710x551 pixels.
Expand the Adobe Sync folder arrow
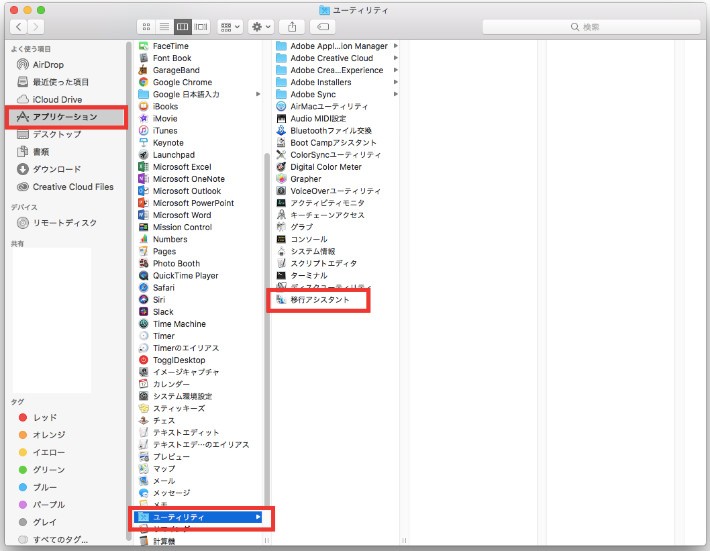coord(396,94)
